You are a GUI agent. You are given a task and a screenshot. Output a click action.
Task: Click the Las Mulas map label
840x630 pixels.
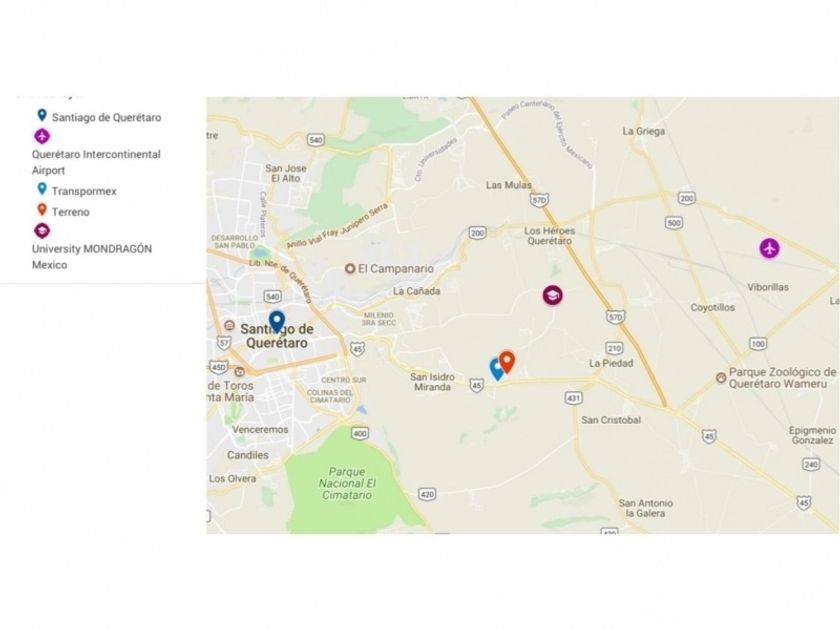509,185
